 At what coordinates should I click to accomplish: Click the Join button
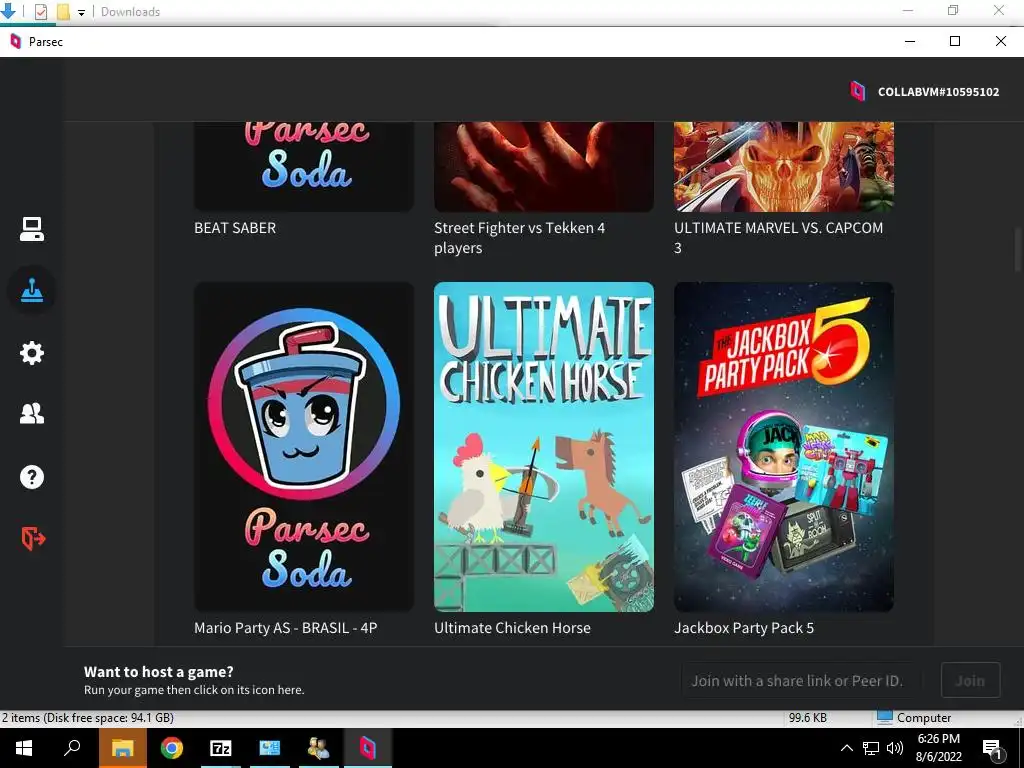pos(970,680)
